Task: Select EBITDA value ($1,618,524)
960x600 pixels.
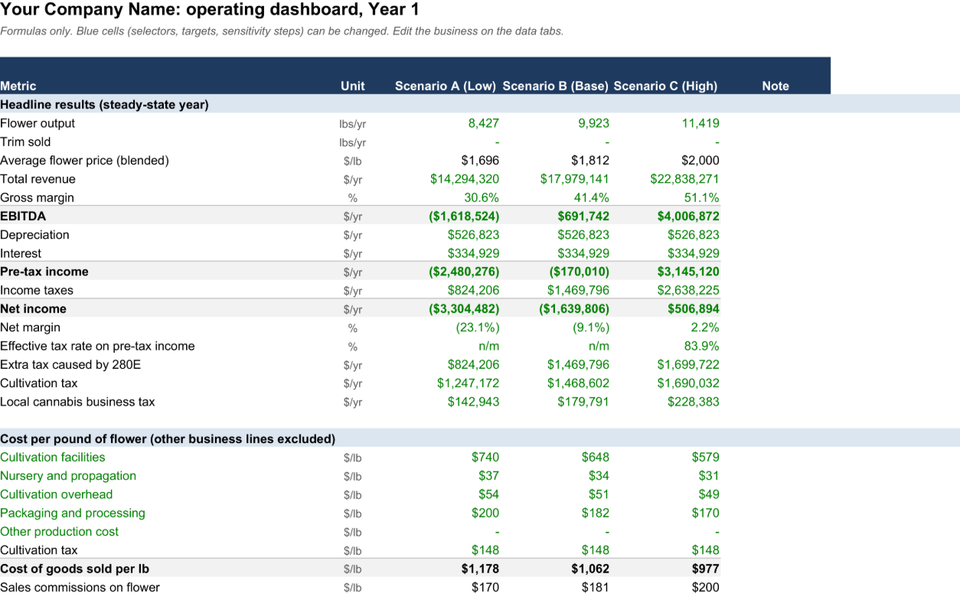Action: (x=464, y=216)
